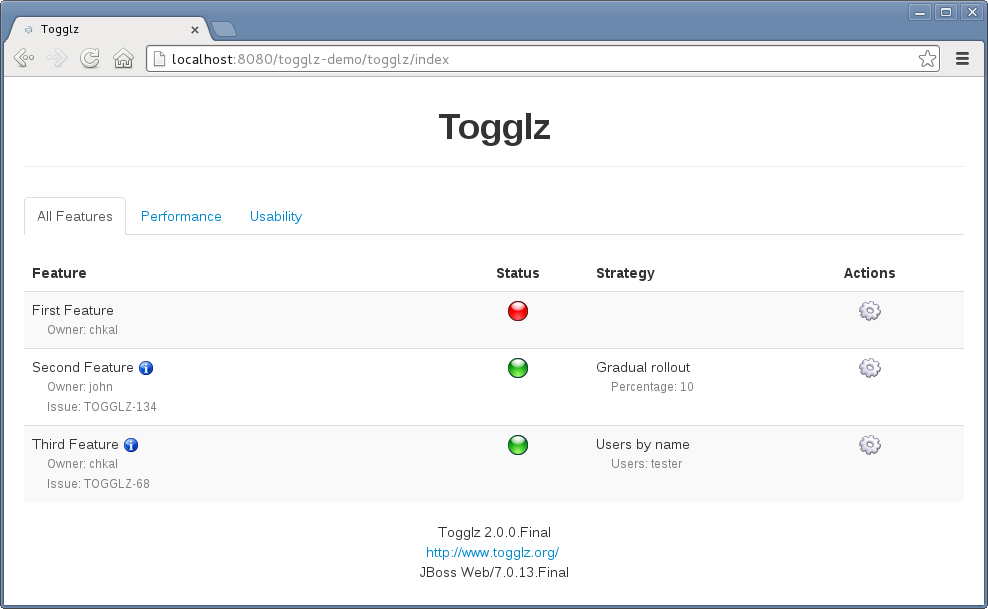The width and height of the screenshot is (988, 609).
Task: Click the info icon beside Third Feature
Action: pyautogui.click(x=131, y=445)
